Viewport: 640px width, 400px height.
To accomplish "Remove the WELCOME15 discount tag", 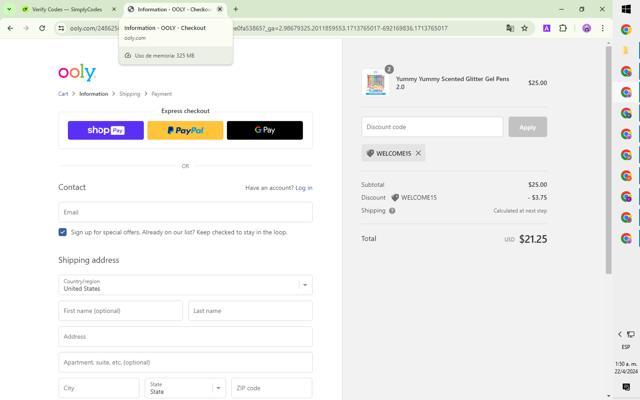I will (418, 153).
